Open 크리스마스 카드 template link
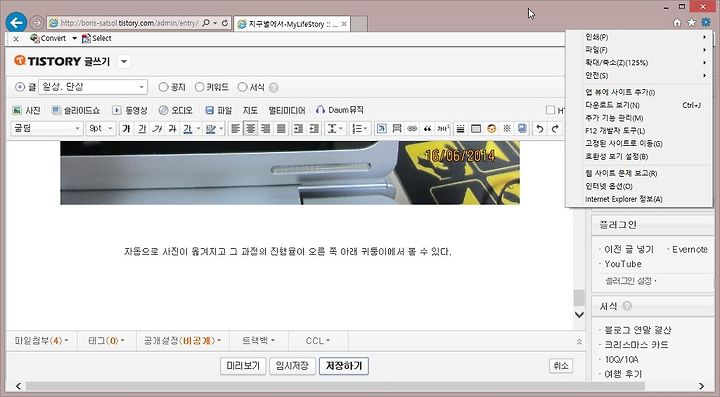 [x=636, y=345]
